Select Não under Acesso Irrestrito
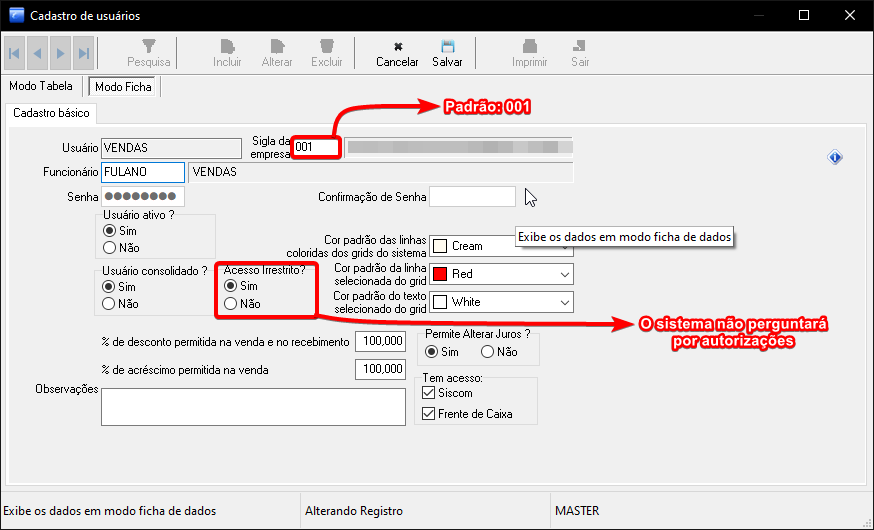This screenshot has width=874, height=530. [231, 303]
